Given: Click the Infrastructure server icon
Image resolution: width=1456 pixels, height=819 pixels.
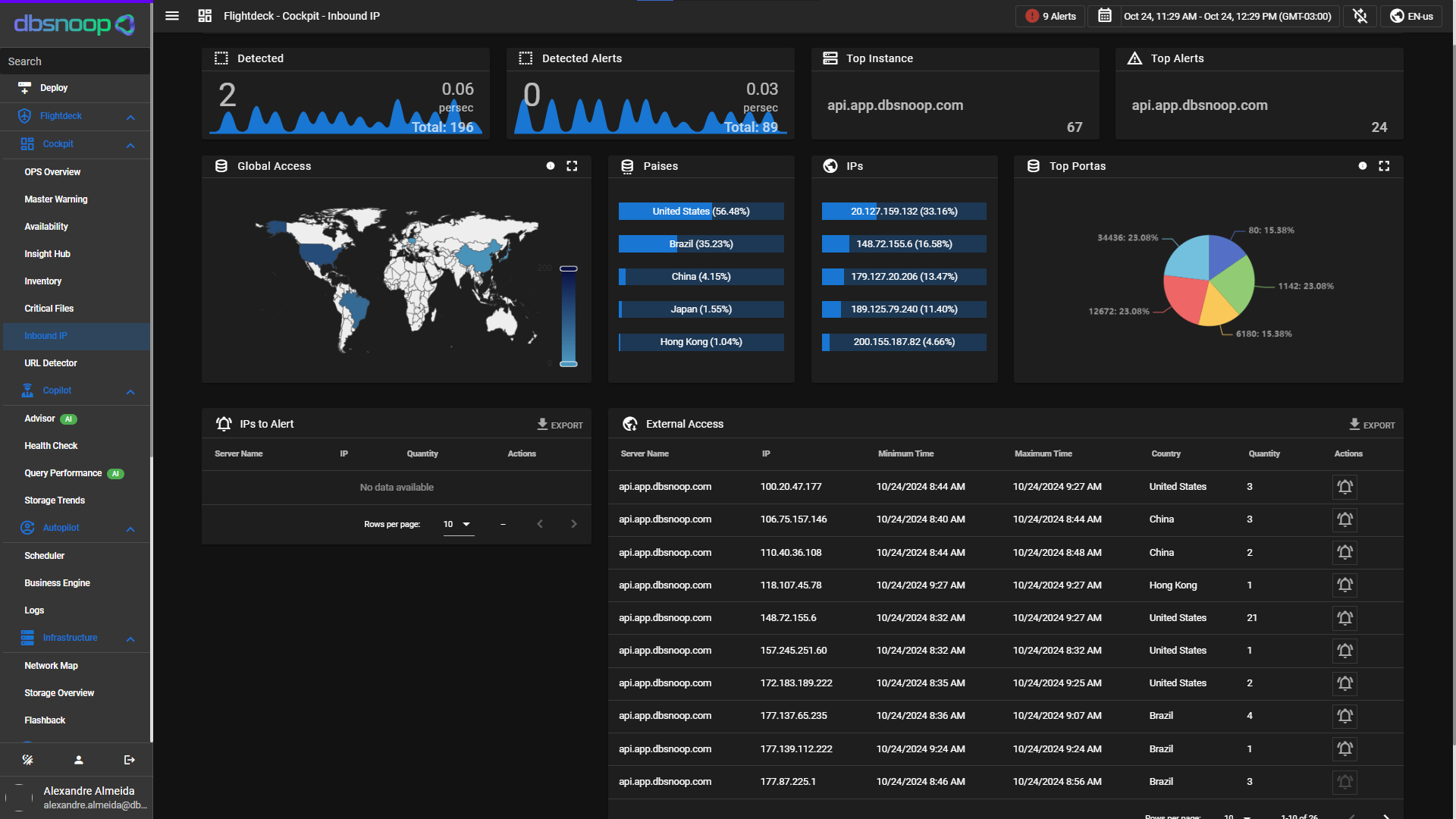Looking at the screenshot, I should click(x=27, y=638).
